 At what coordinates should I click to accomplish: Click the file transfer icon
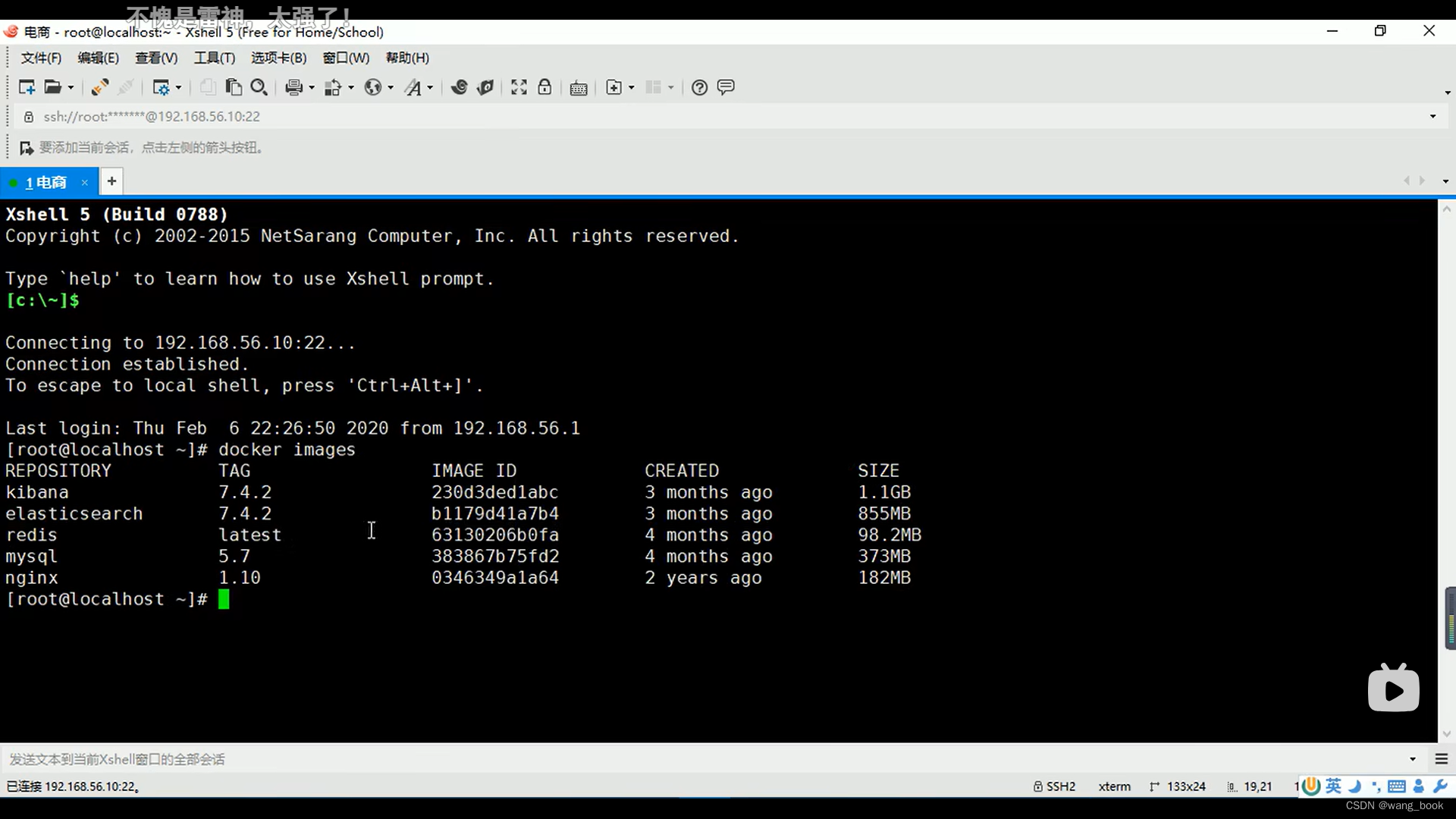pos(333,87)
